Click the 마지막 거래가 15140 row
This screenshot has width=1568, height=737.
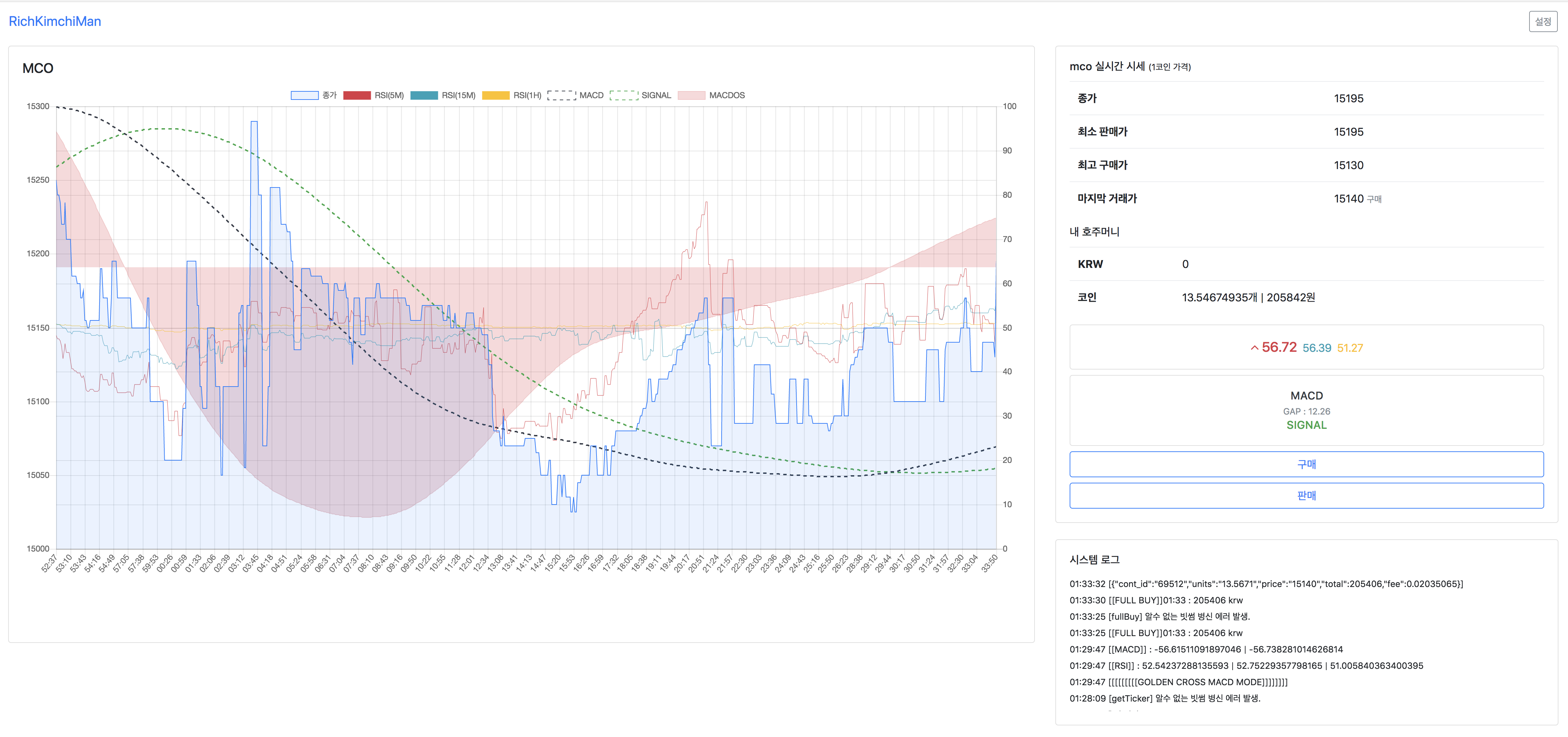[1306, 198]
